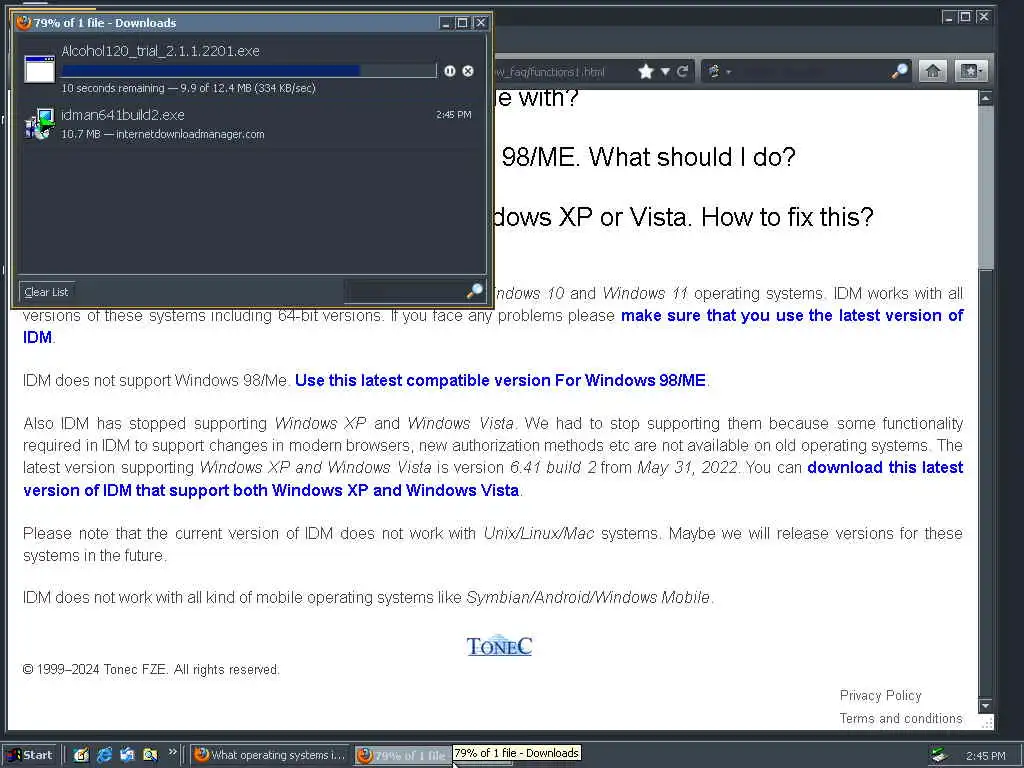Click the URL bar address text
This screenshot has height=768, width=1024.
[551, 72]
